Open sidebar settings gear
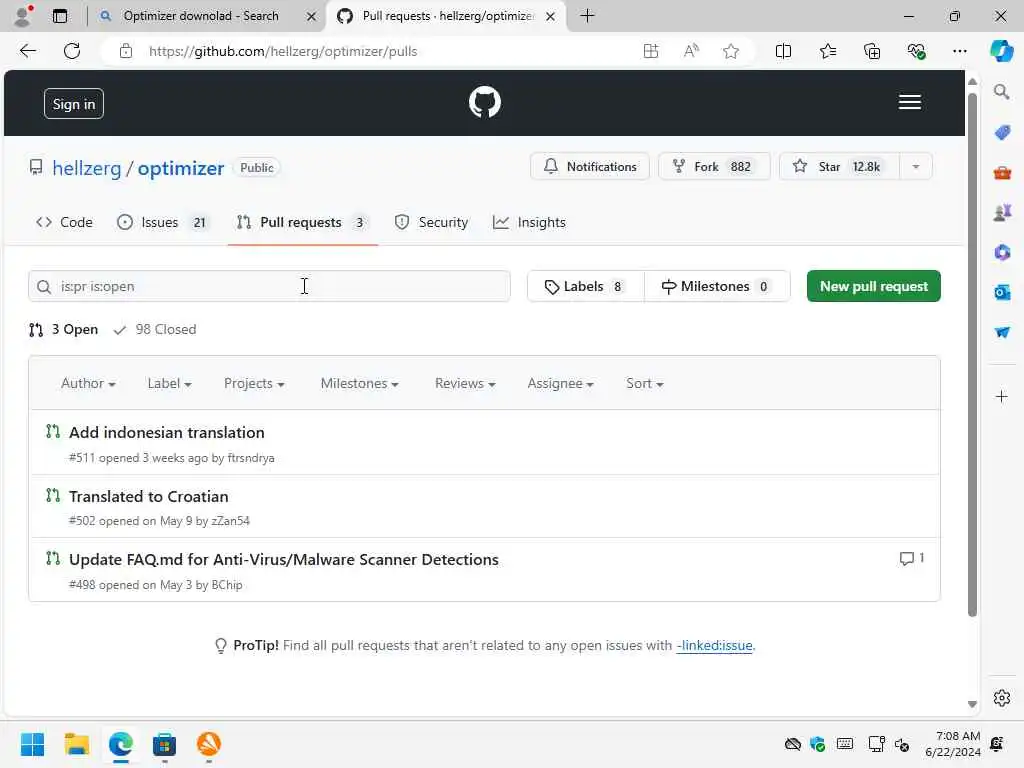The image size is (1024, 768). [x=1002, y=698]
